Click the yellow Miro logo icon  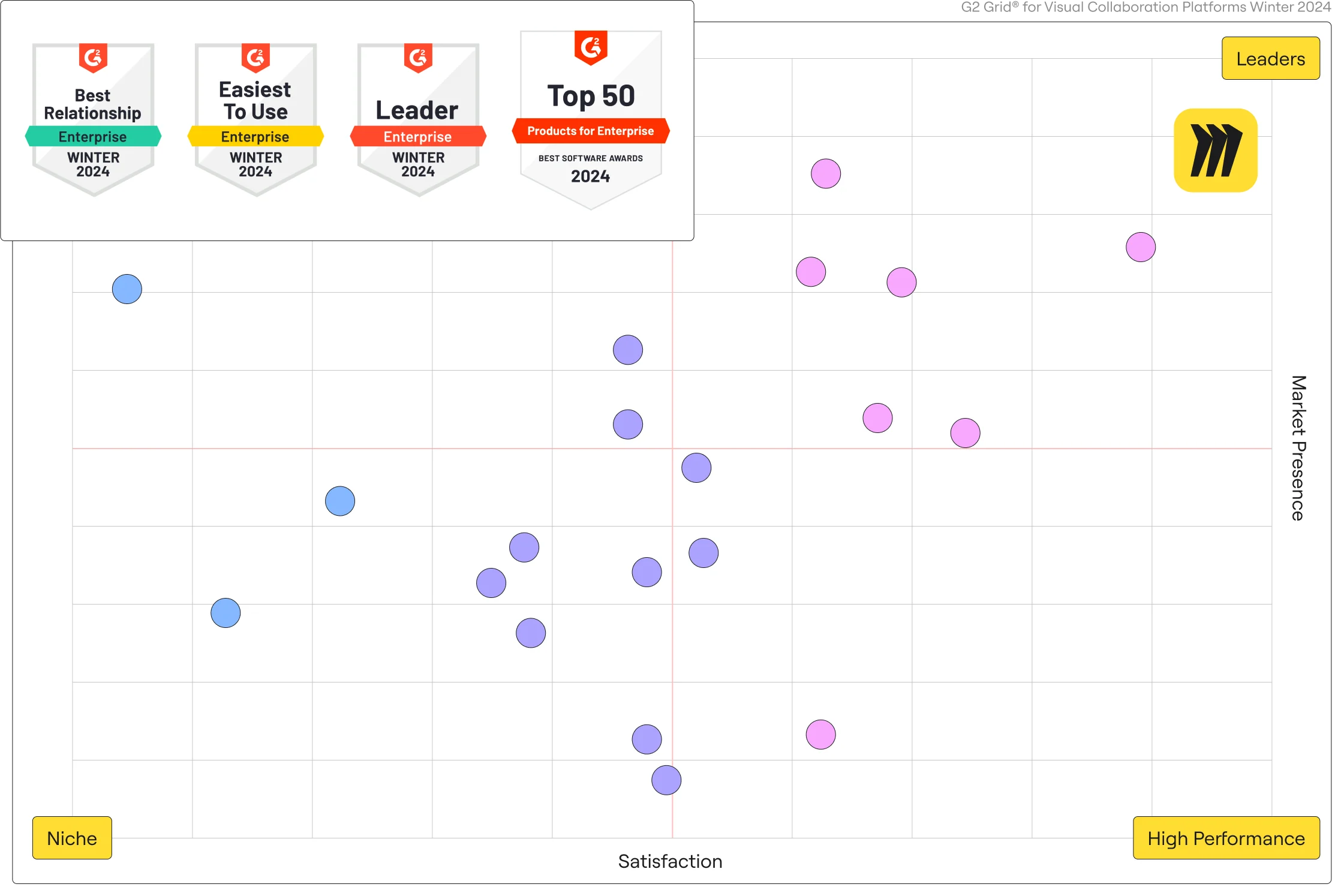(1215, 151)
